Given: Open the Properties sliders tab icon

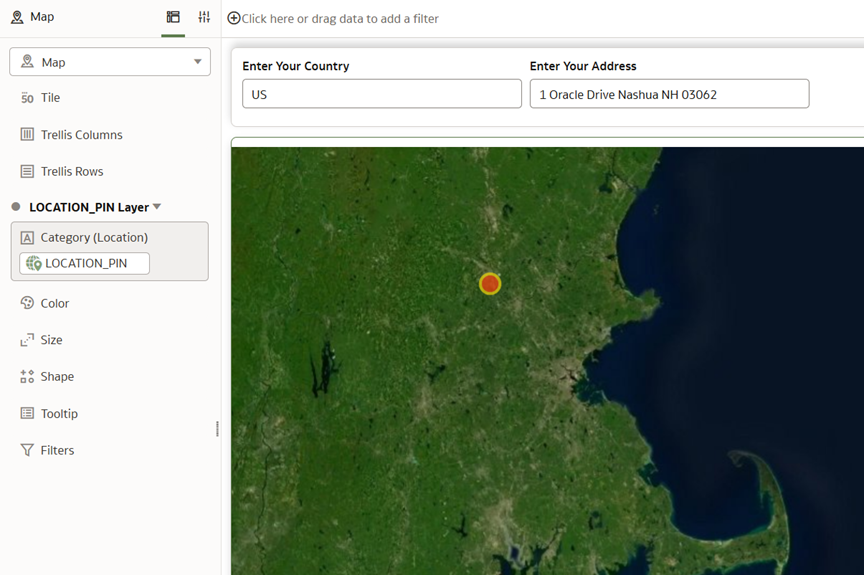Looking at the screenshot, I should click(204, 17).
